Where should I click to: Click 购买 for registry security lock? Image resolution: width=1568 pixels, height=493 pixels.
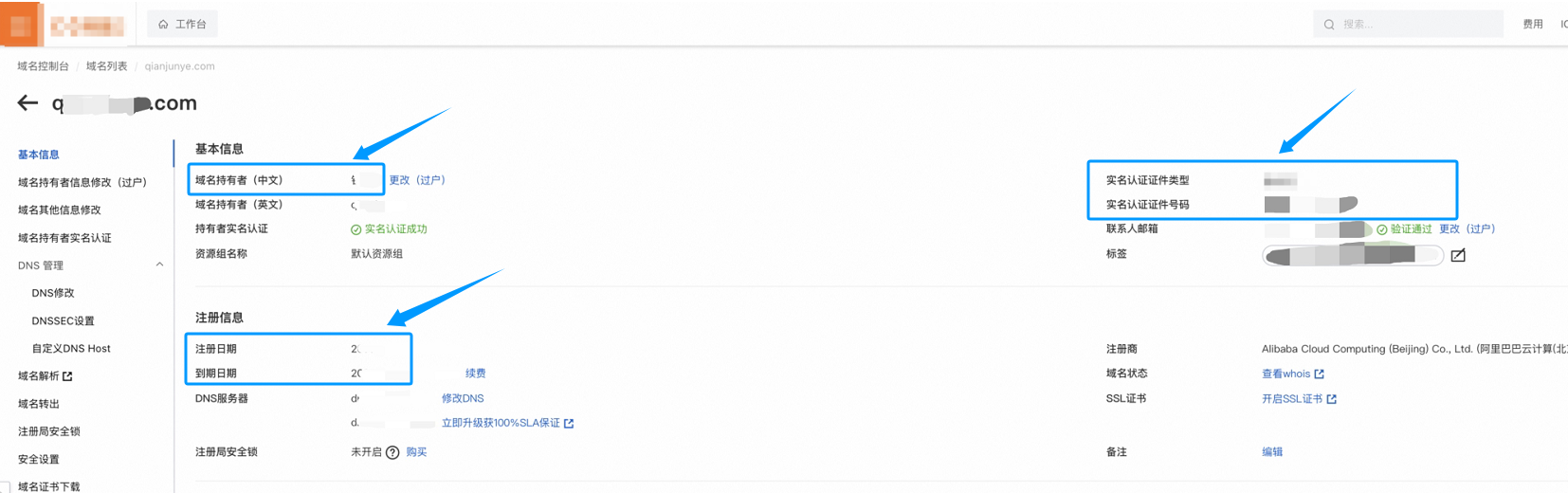[416, 452]
